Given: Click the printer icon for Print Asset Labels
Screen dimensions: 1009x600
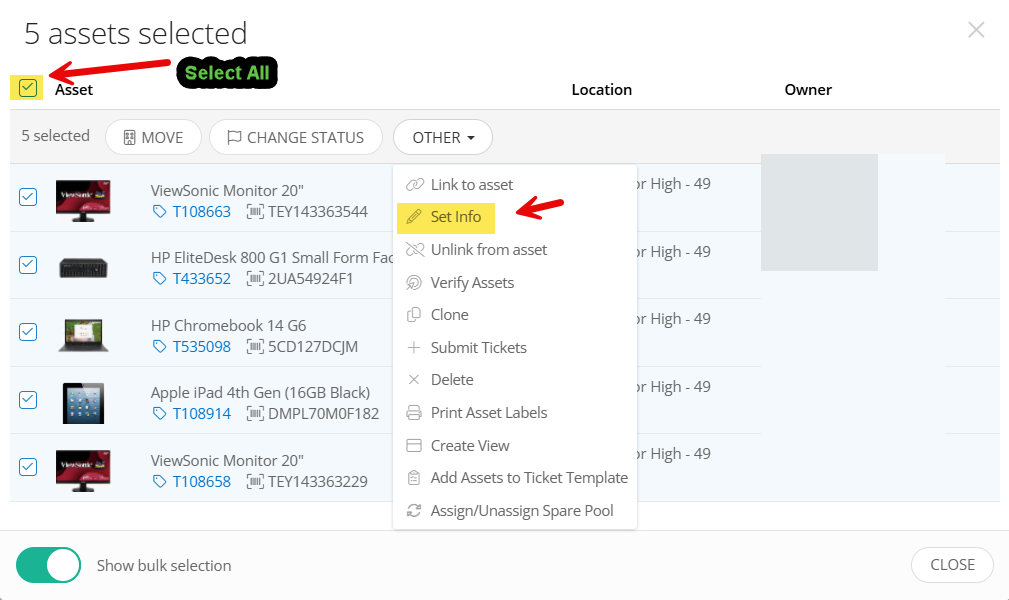Looking at the screenshot, I should coord(414,412).
